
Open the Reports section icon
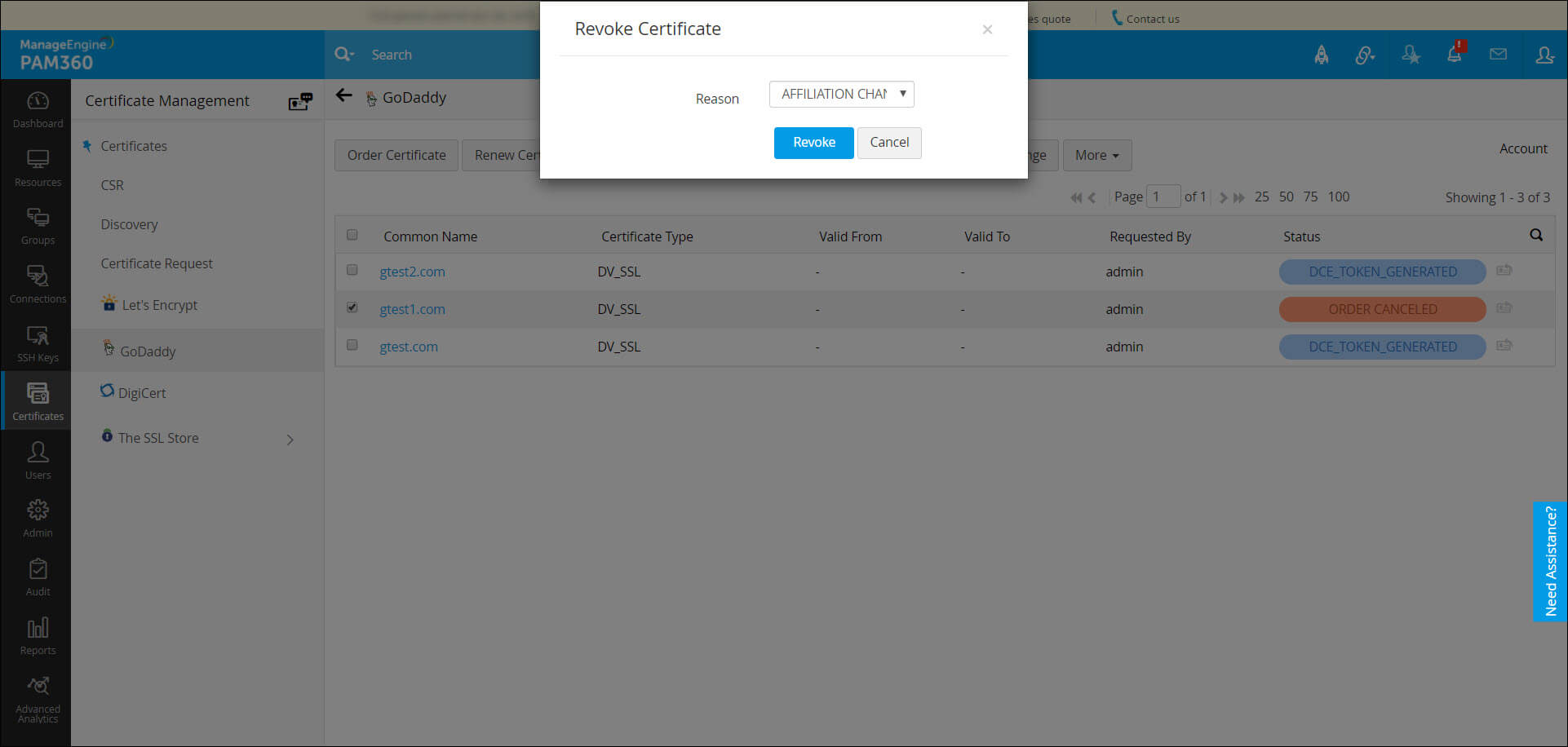[38, 636]
